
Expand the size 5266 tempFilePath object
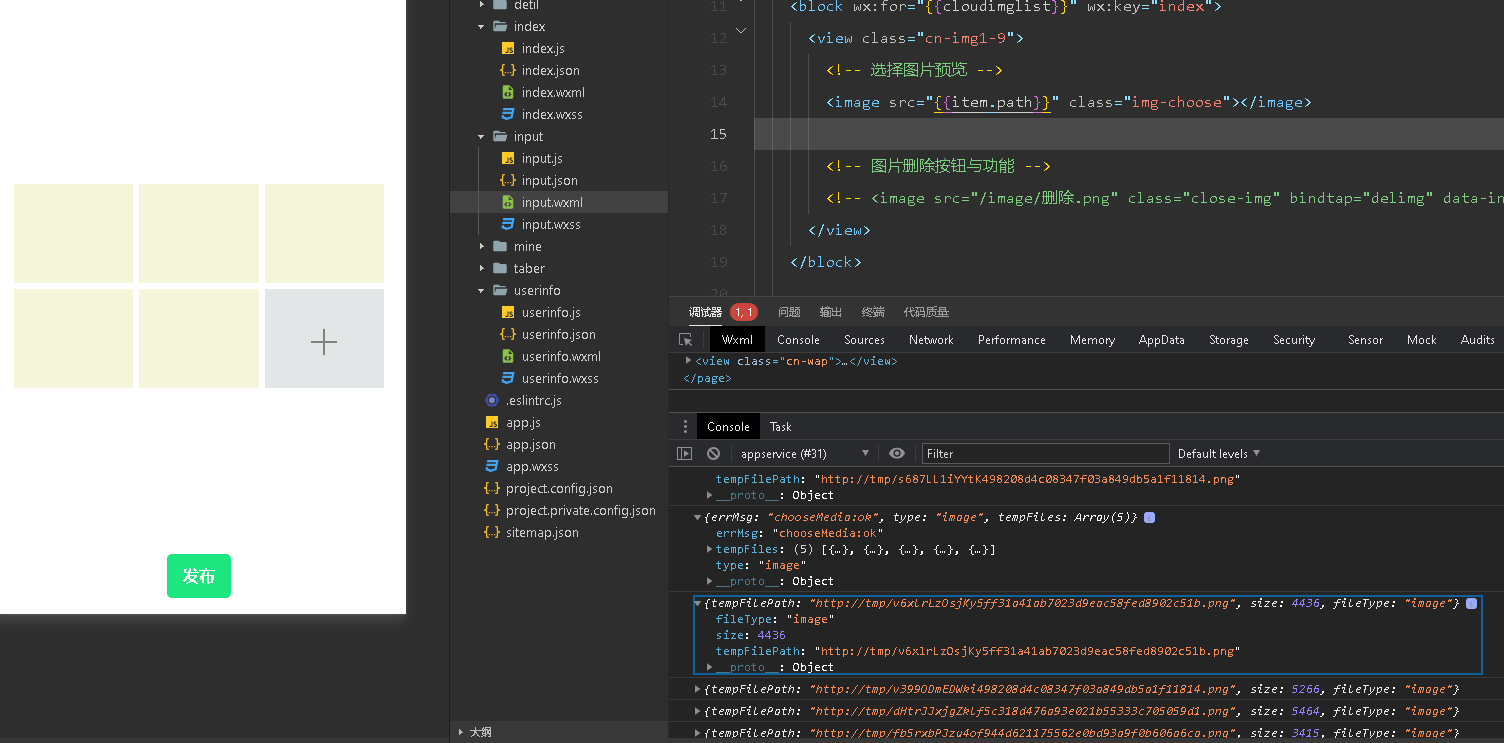[x=698, y=690]
